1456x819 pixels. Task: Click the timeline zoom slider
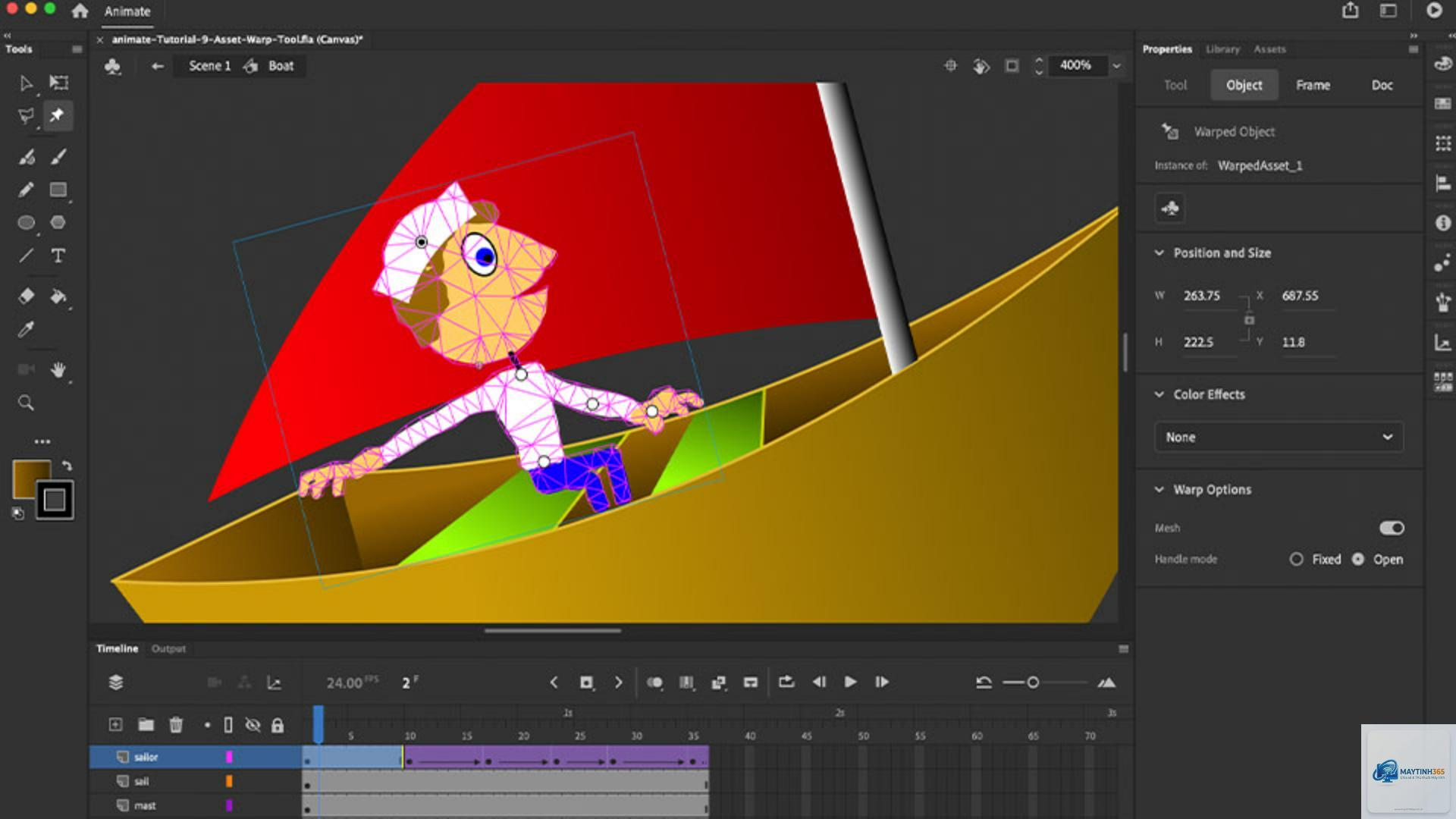point(1032,682)
